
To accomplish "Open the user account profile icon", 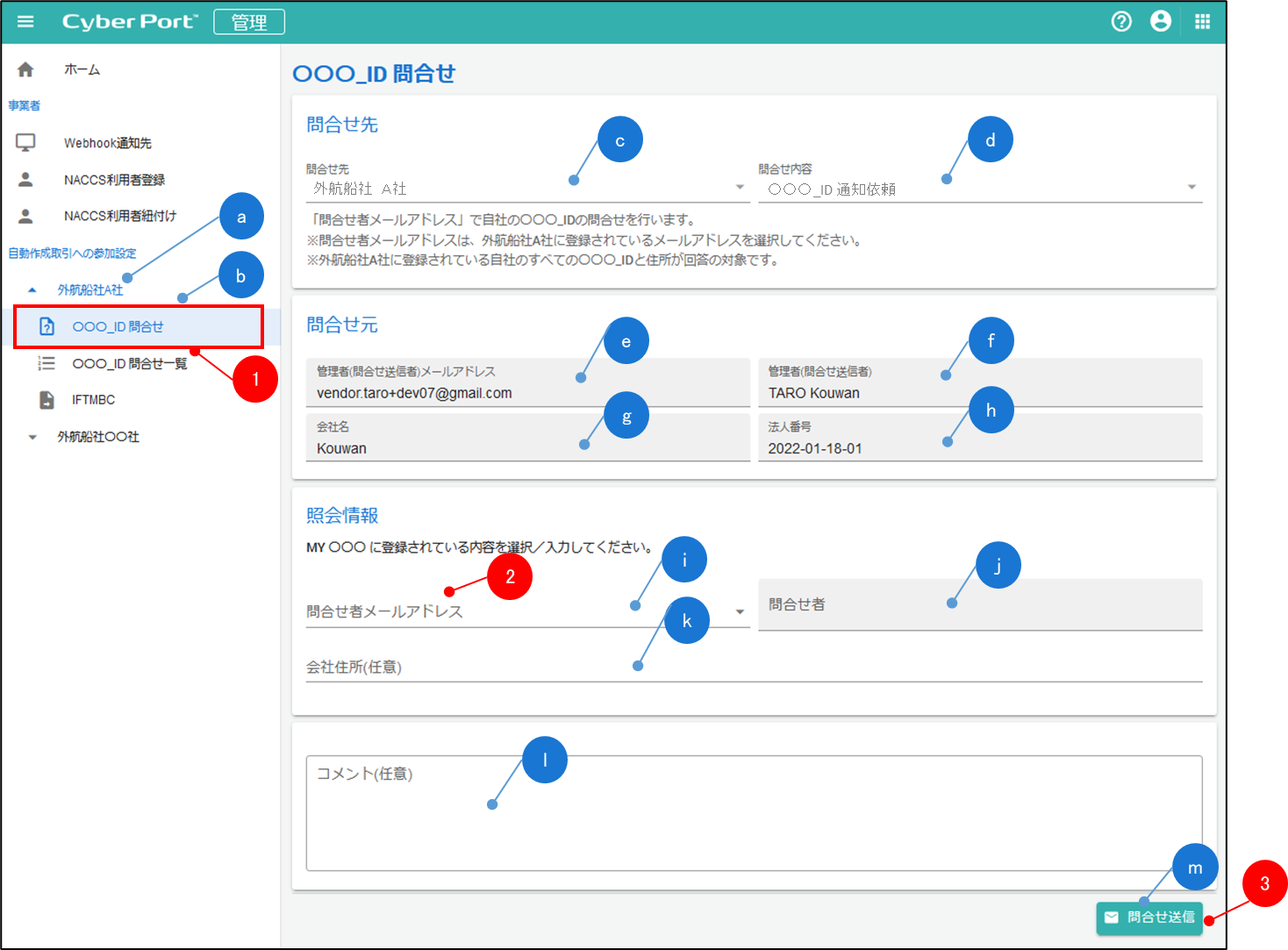I will [1161, 22].
